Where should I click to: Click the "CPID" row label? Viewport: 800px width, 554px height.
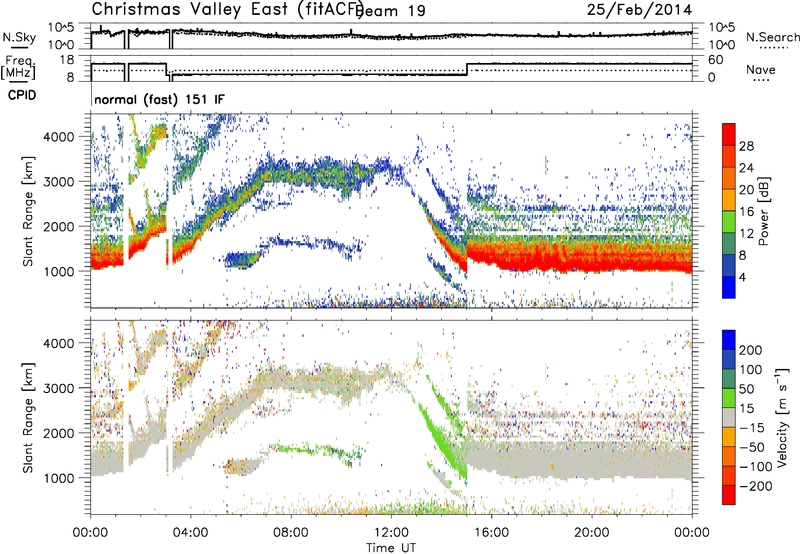[22, 95]
